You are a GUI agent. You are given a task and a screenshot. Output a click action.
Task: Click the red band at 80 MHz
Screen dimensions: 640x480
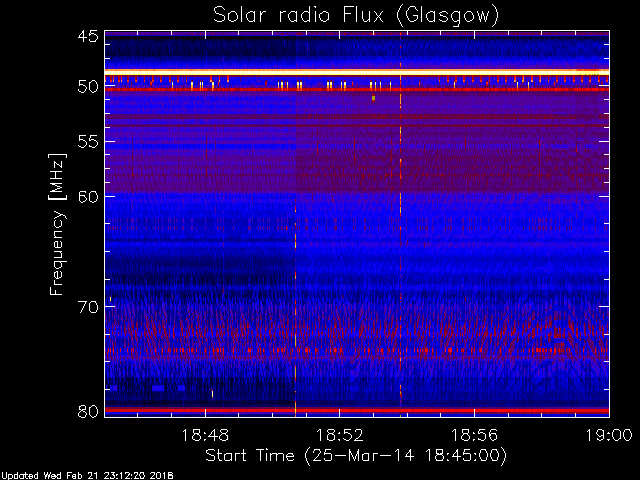click(x=357, y=410)
